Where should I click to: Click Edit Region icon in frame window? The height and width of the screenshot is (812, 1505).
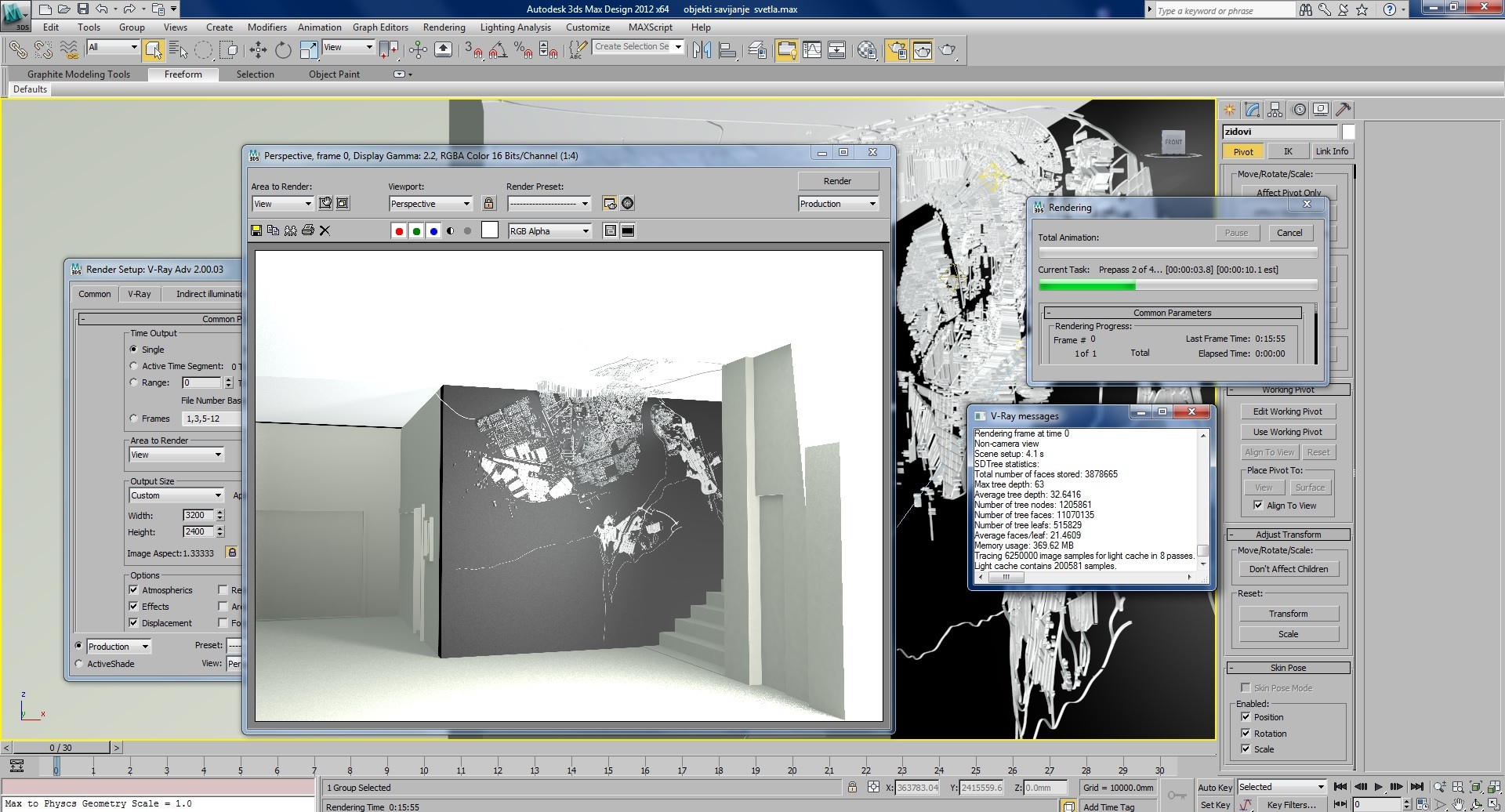coord(325,203)
